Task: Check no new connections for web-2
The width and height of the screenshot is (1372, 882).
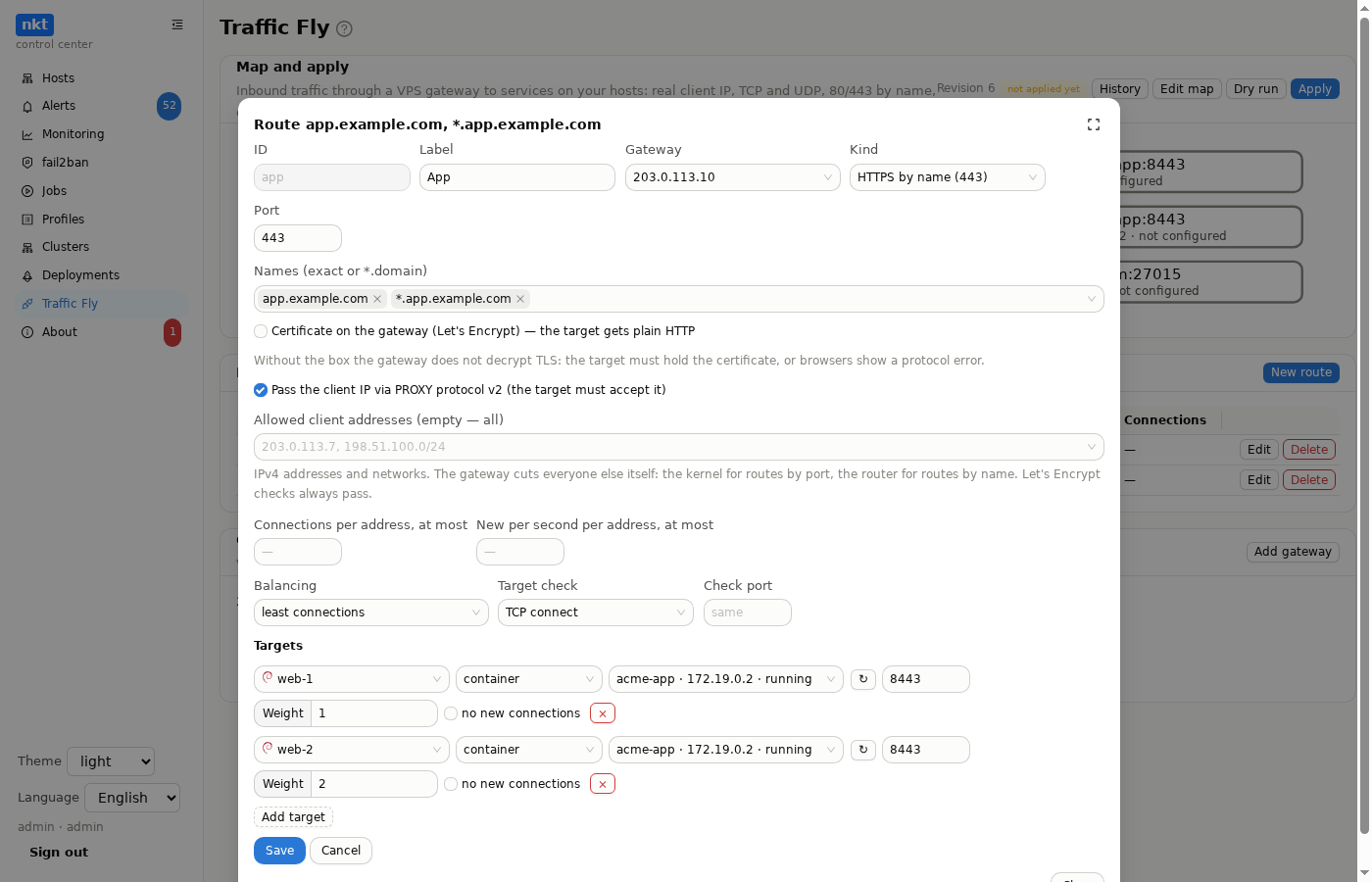Action: tap(451, 784)
